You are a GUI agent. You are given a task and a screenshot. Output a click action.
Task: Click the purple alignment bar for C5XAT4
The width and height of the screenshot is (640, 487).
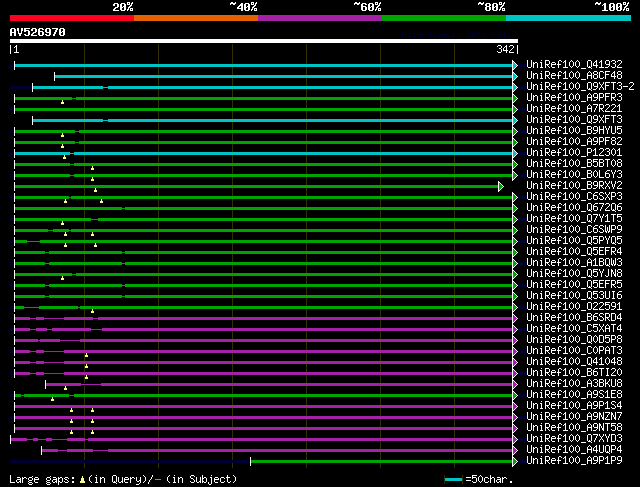click(300, 329)
